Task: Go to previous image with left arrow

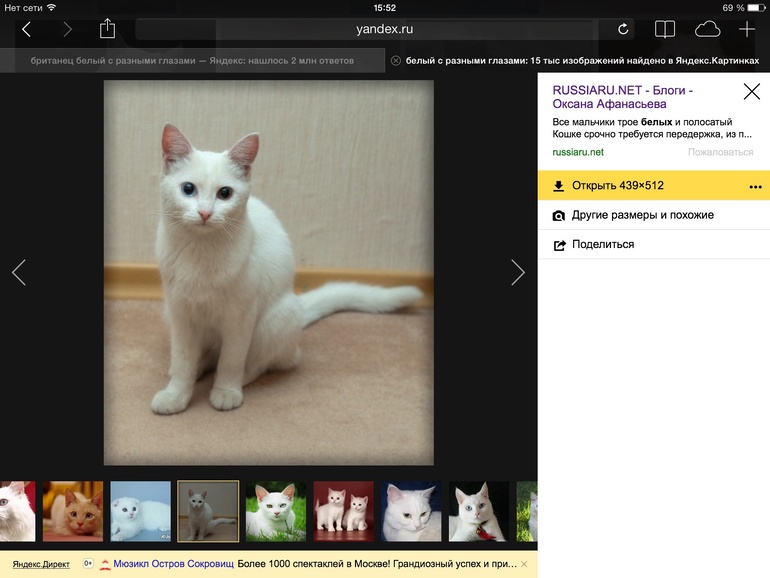Action: pyautogui.click(x=18, y=272)
